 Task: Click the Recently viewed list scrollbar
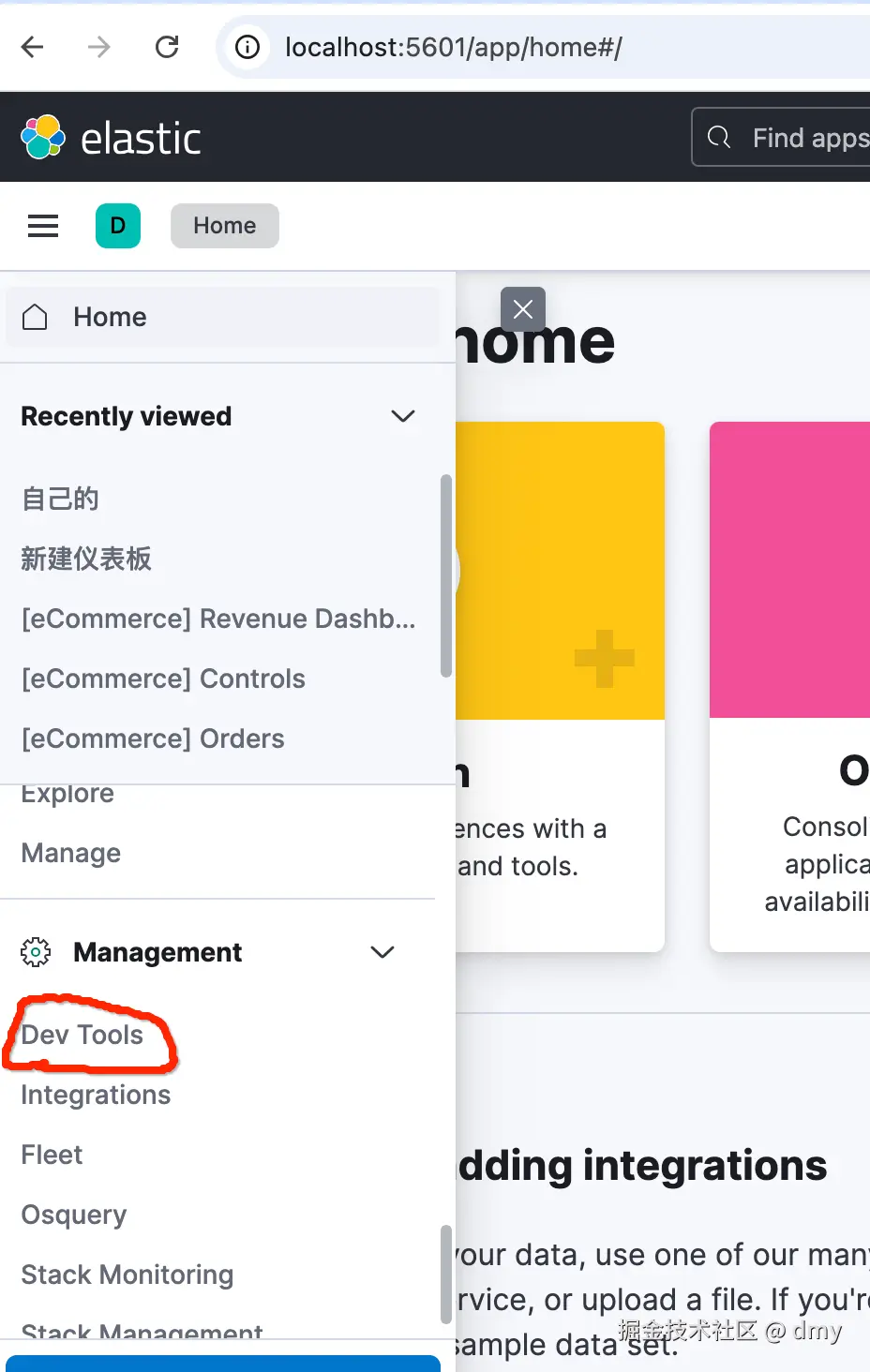(446, 575)
